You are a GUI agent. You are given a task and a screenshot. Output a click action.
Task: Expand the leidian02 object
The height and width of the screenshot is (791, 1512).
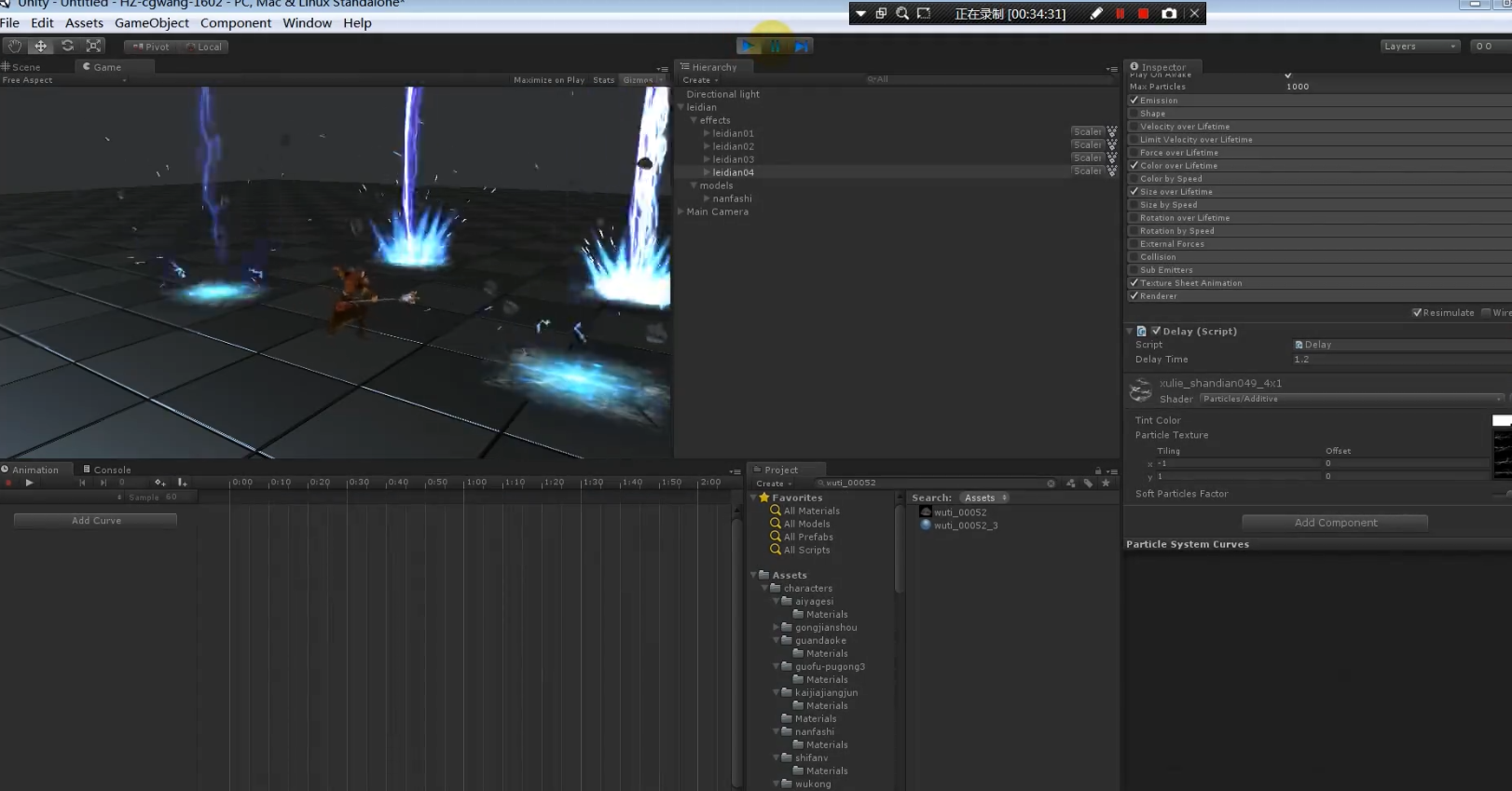[707, 146]
